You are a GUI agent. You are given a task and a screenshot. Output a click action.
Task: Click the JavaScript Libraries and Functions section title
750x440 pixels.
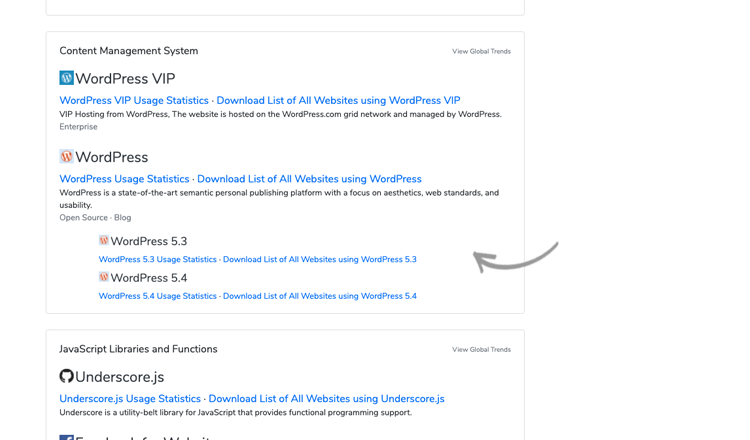(x=138, y=349)
